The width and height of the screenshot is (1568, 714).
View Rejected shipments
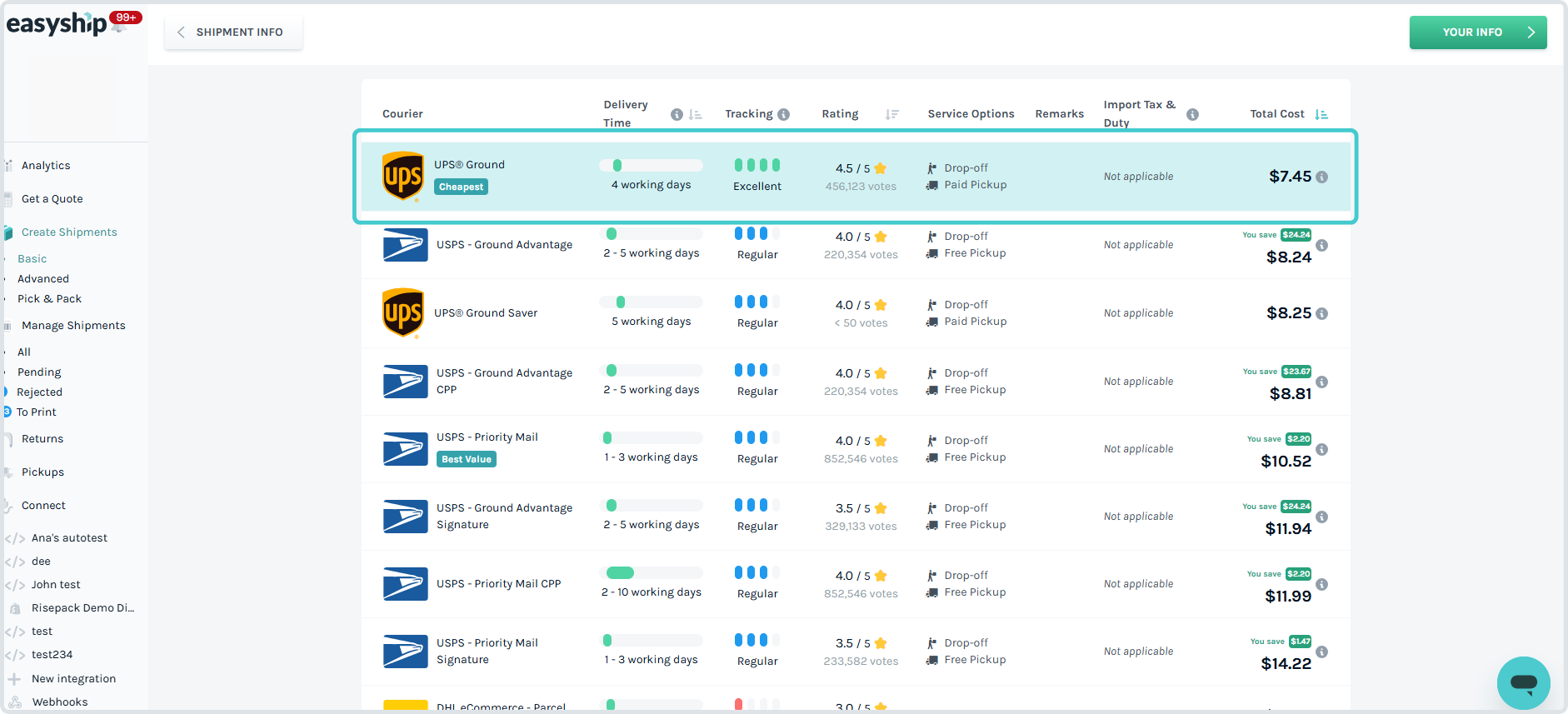(x=39, y=392)
